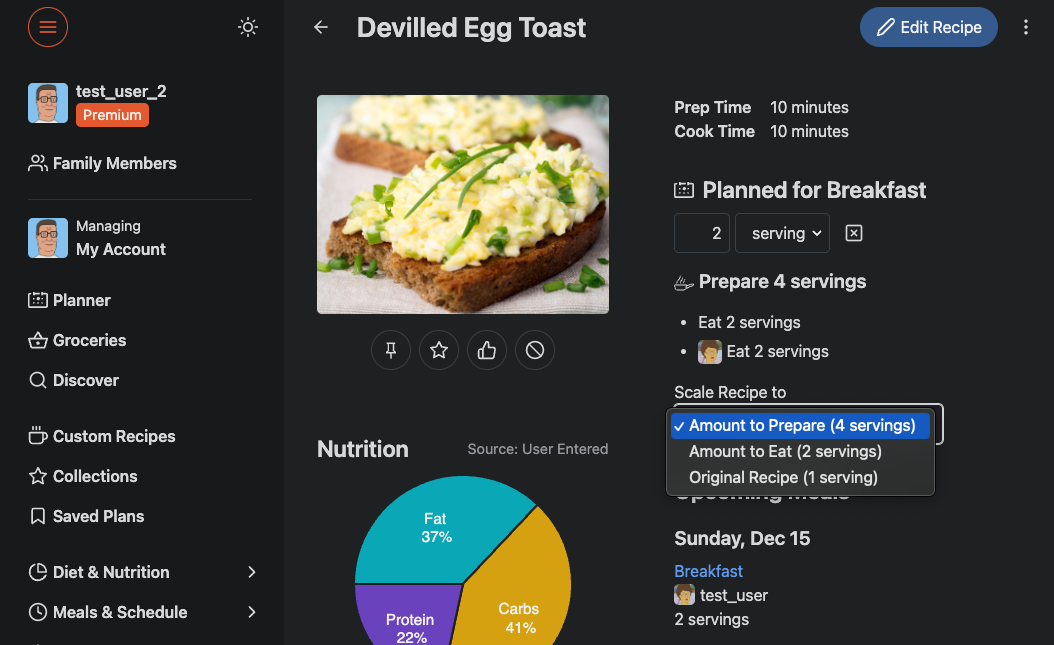Image resolution: width=1054 pixels, height=645 pixels.
Task: Toggle light mode with sun icon
Action: coord(248,27)
